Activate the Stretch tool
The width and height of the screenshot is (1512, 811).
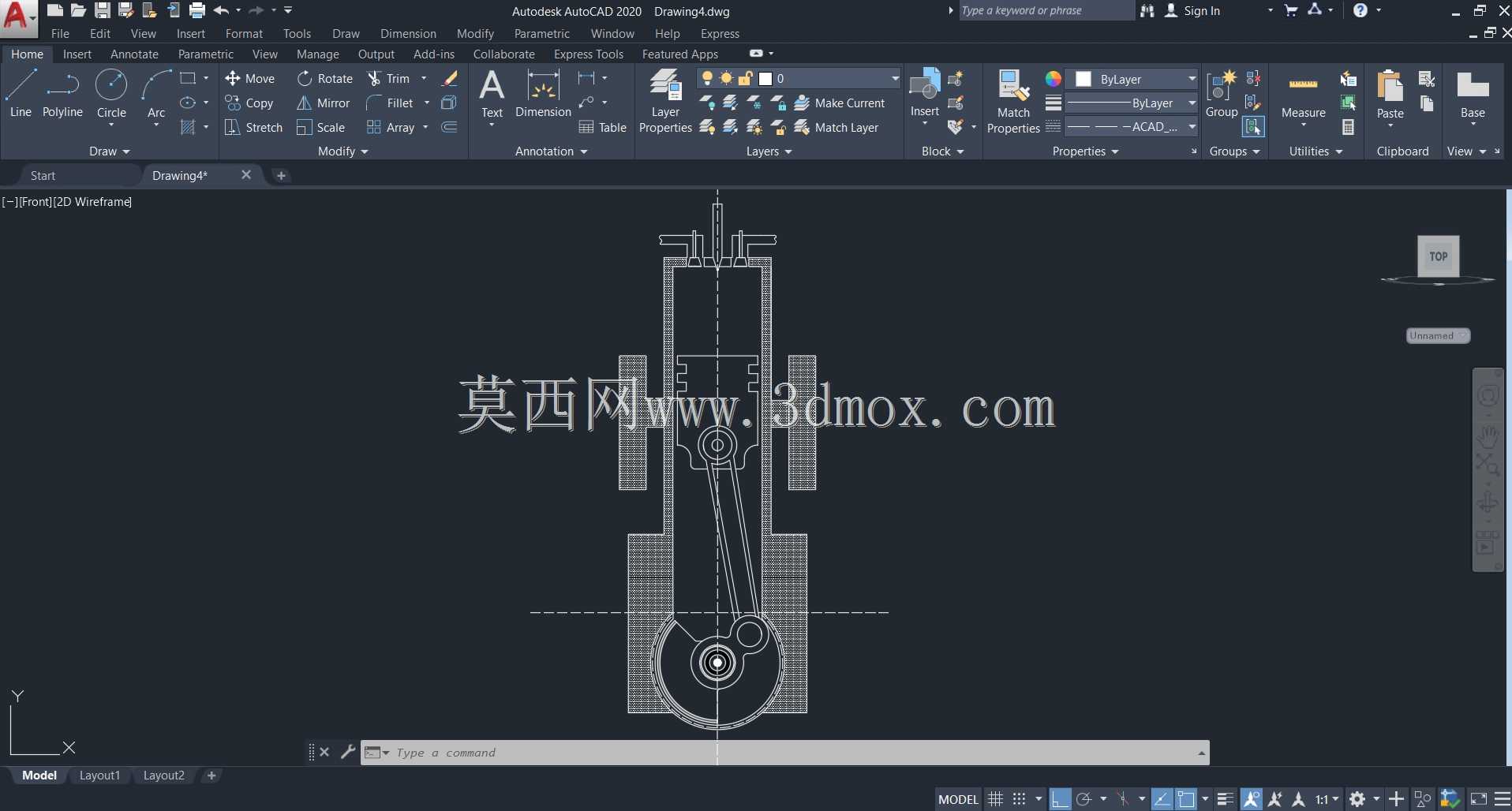pos(253,127)
